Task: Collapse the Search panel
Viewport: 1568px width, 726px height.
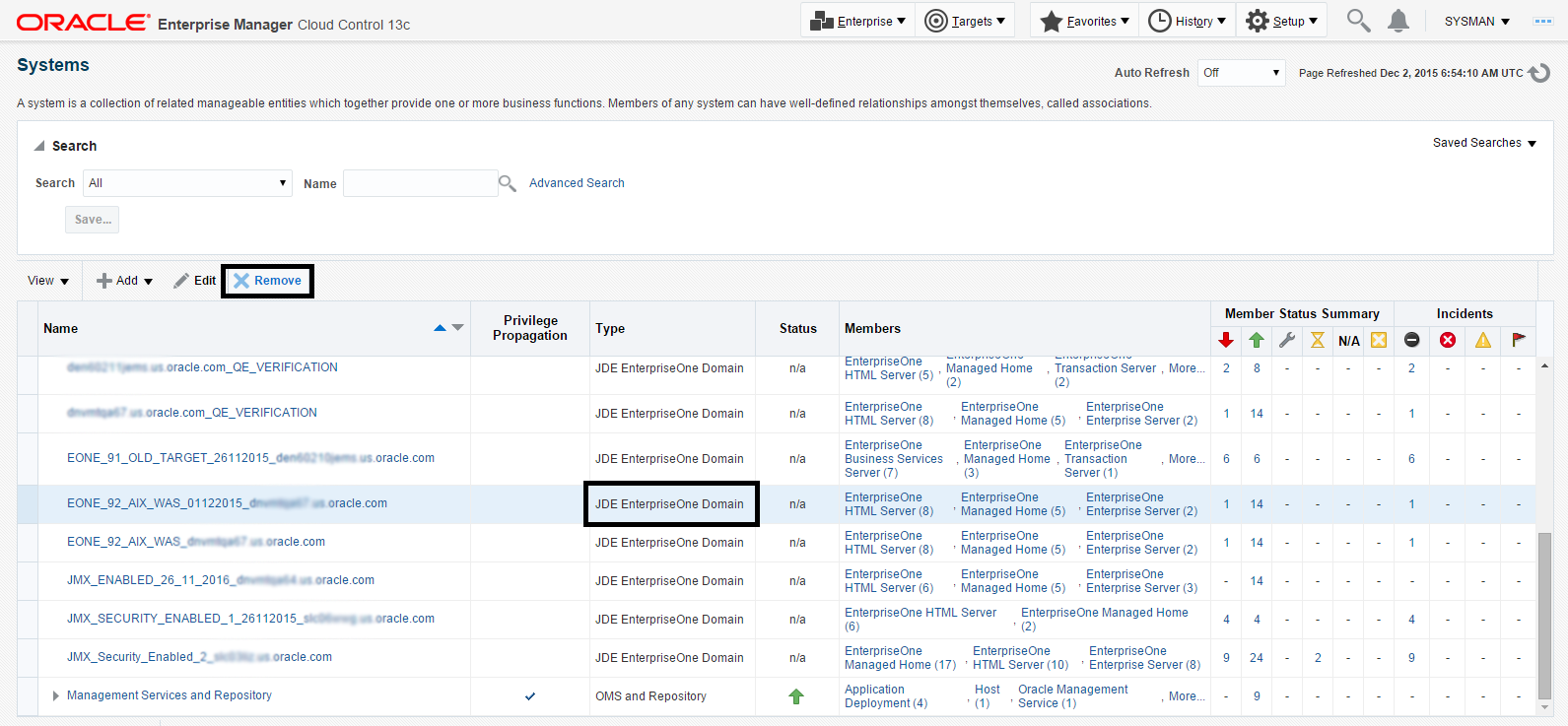Action: 39,146
